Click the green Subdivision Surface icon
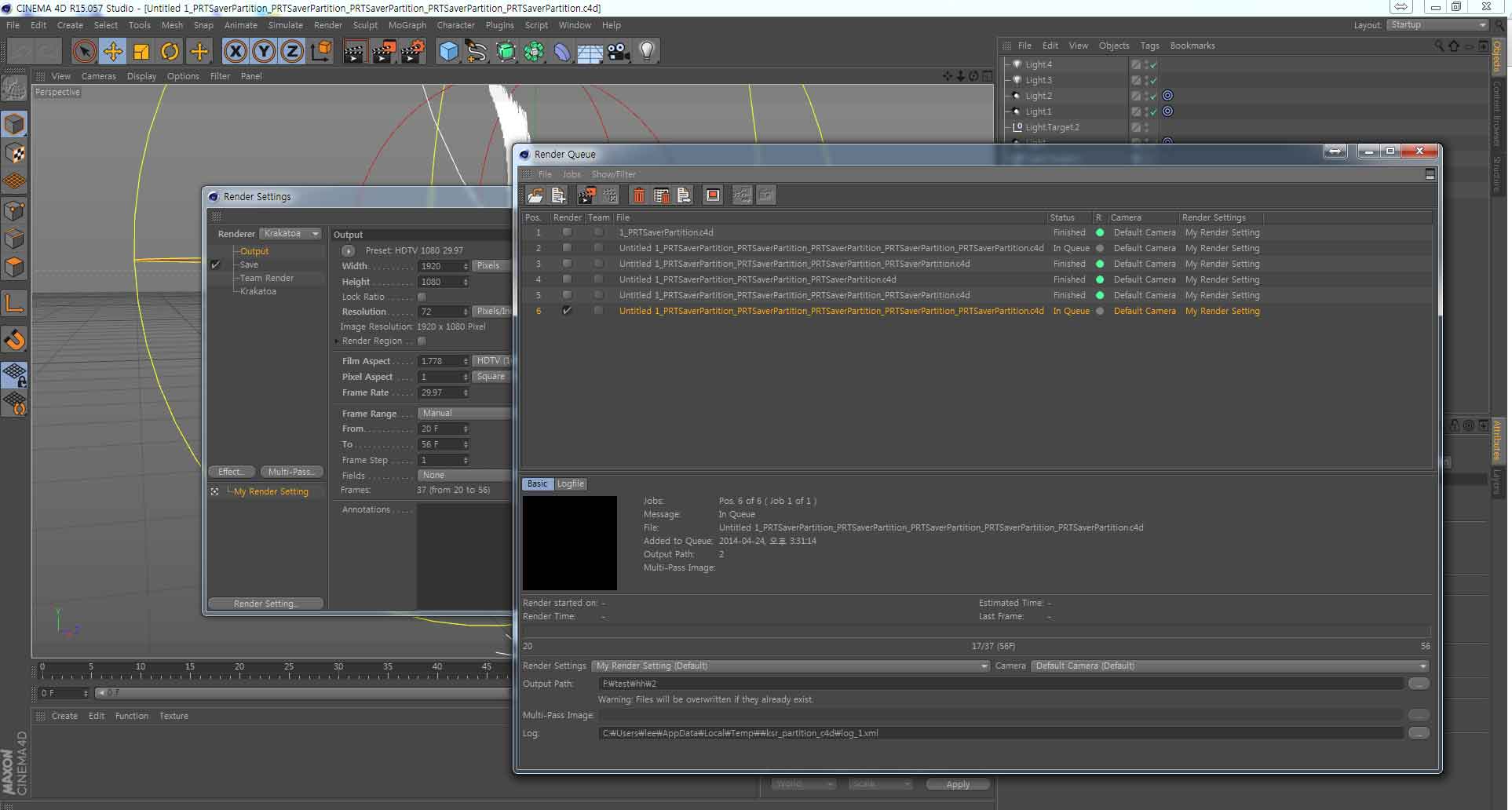Image resolution: width=1512 pixels, height=810 pixels. 506,52
